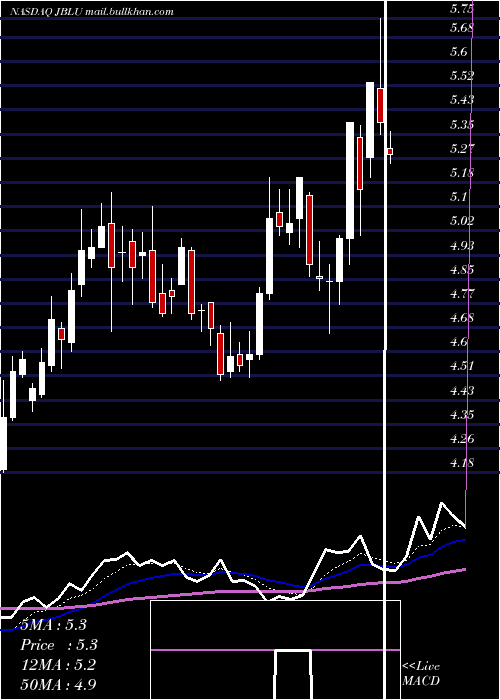Click the 4.43 price axis label

click(x=462, y=391)
